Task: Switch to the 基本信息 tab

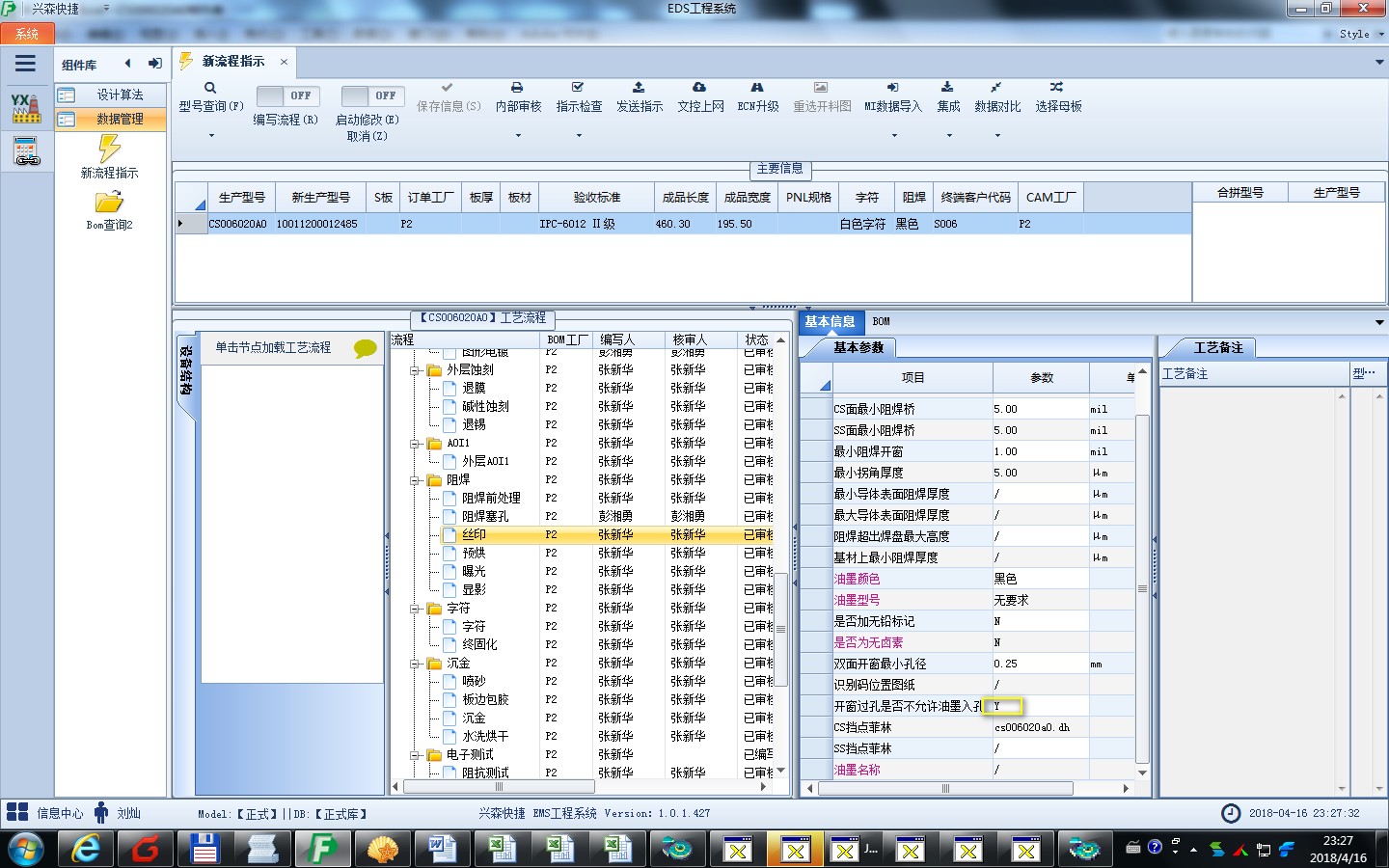Action: tap(830, 321)
